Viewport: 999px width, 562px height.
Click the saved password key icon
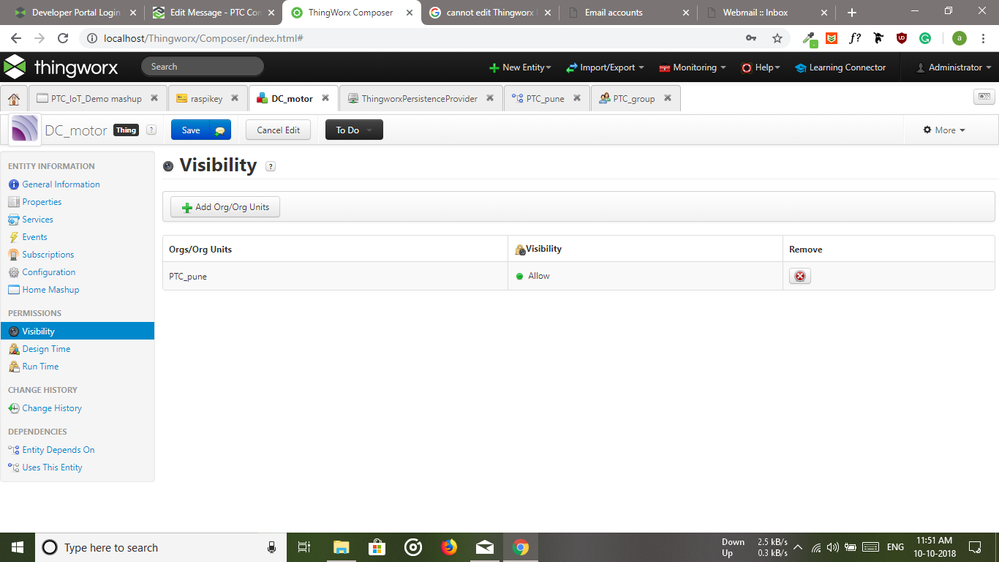pos(751,38)
